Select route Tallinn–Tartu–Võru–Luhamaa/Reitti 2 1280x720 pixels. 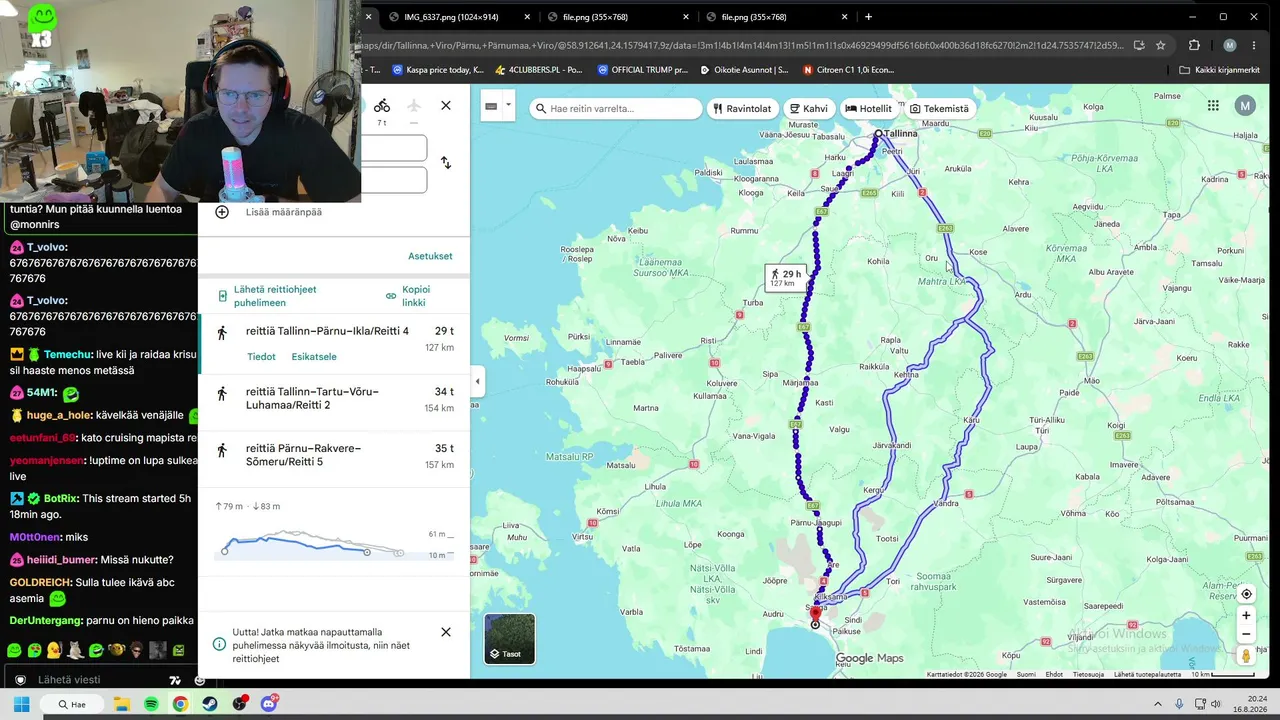click(335, 402)
